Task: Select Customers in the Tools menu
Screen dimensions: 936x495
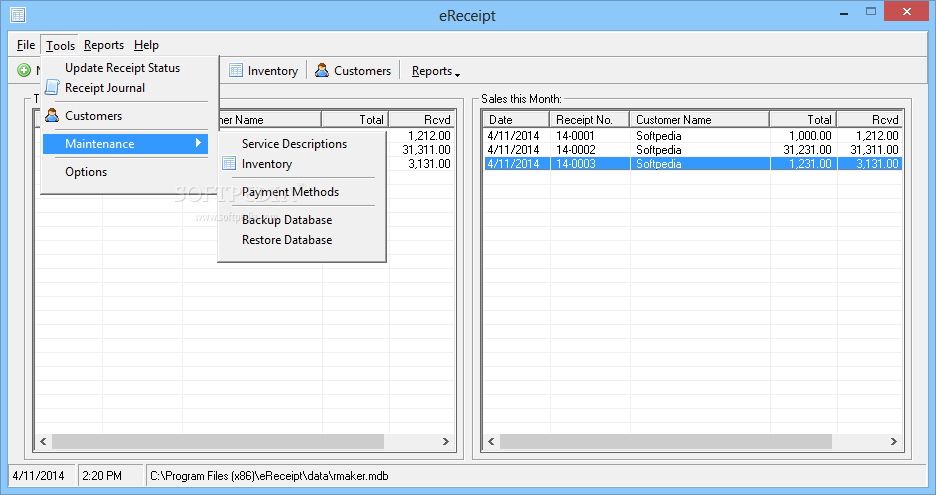Action: pos(125,116)
